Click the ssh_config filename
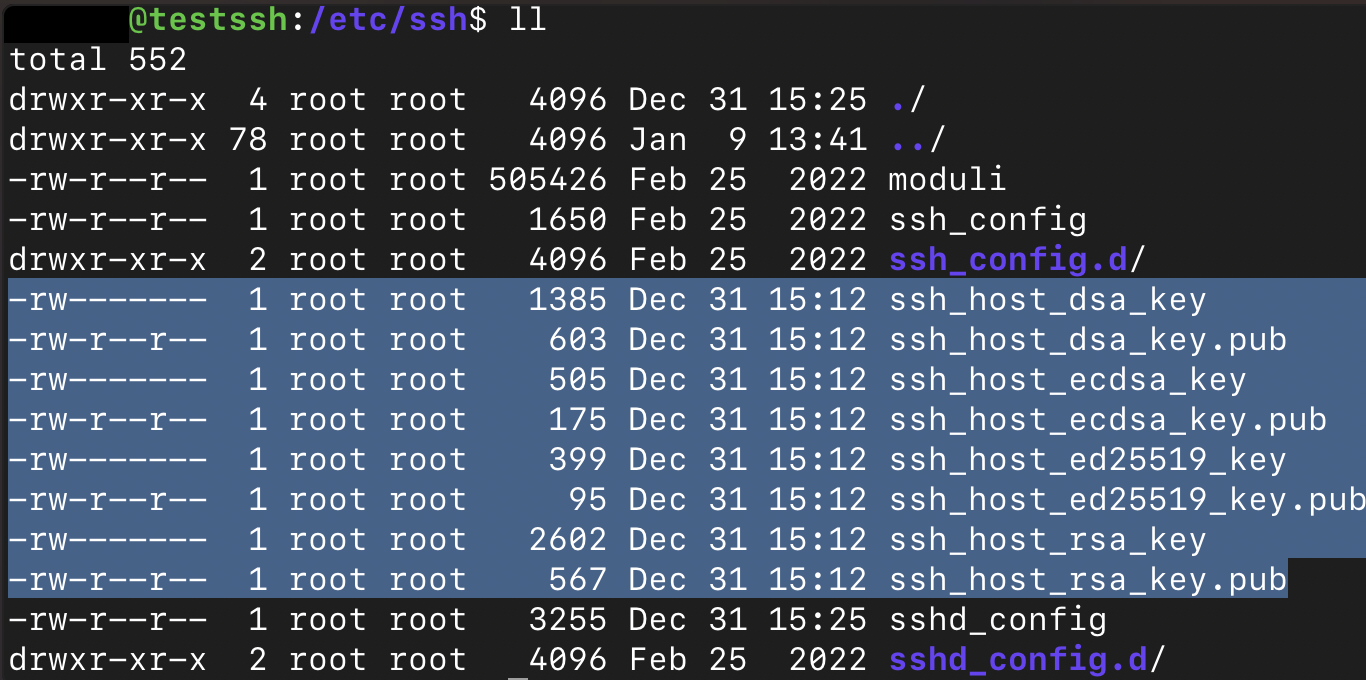 click(987, 219)
